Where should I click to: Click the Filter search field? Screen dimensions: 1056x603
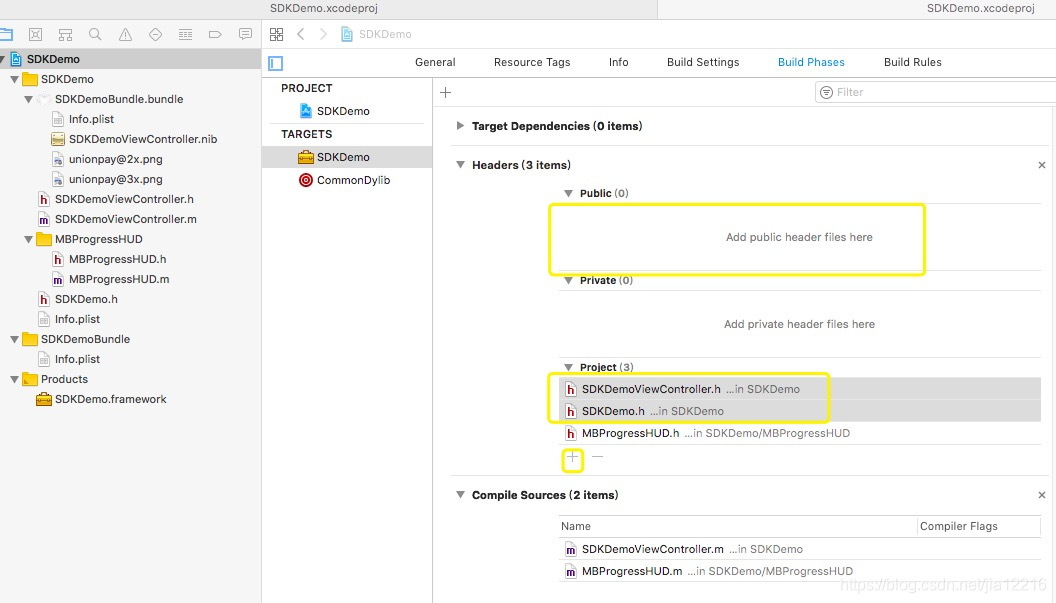click(935, 92)
